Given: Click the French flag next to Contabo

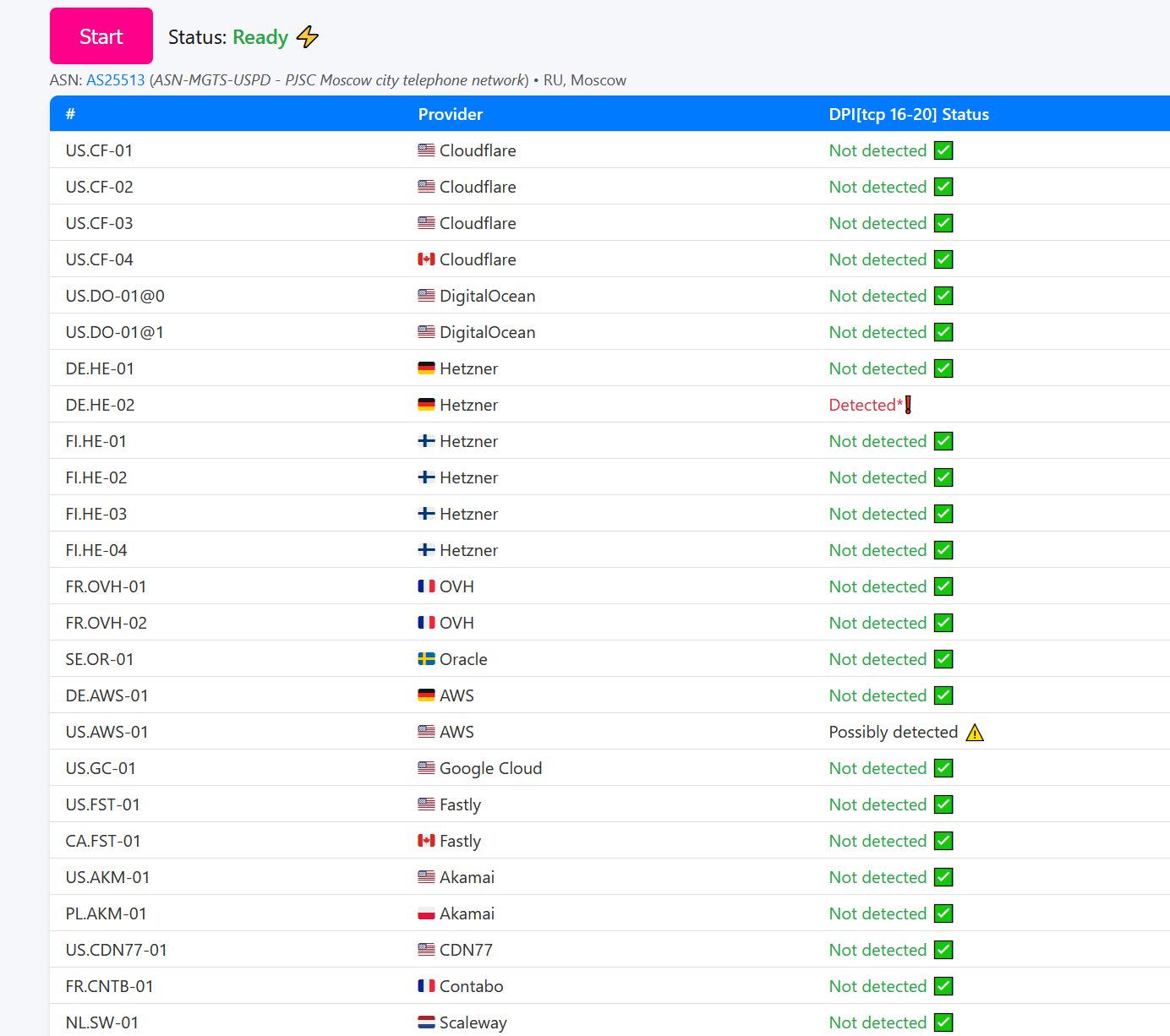Looking at the screenshot, I should pos(426,986).
